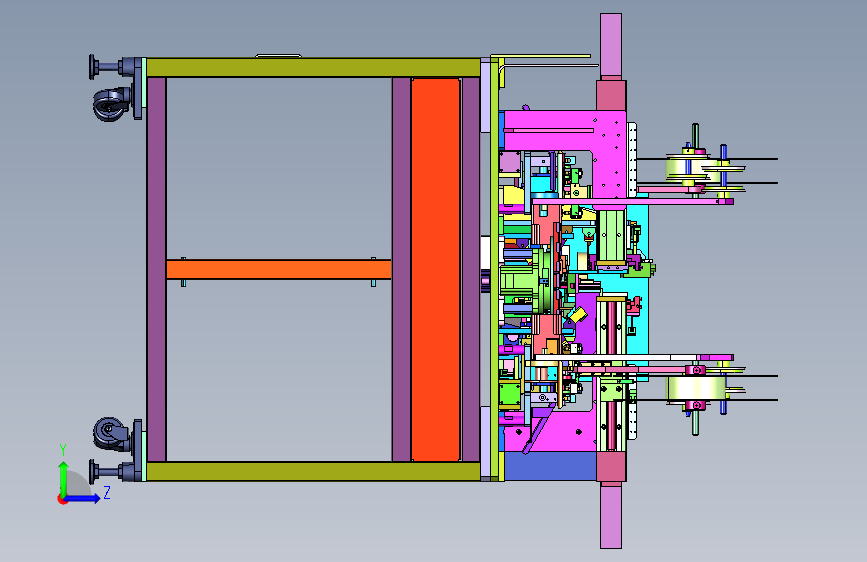Select the olive bottom beam of the frame
Viewport: 867px width, 562px height.
tap(313, 471)
